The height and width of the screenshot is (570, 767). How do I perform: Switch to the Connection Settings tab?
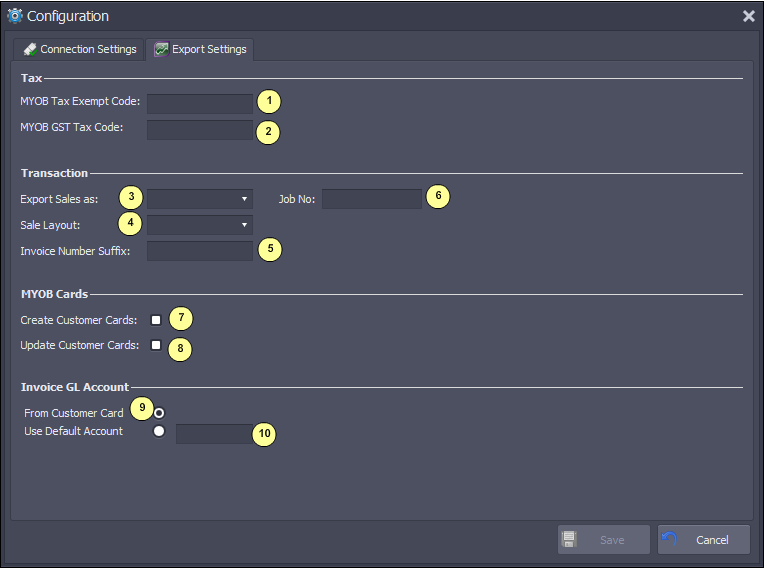pos(79,49)
